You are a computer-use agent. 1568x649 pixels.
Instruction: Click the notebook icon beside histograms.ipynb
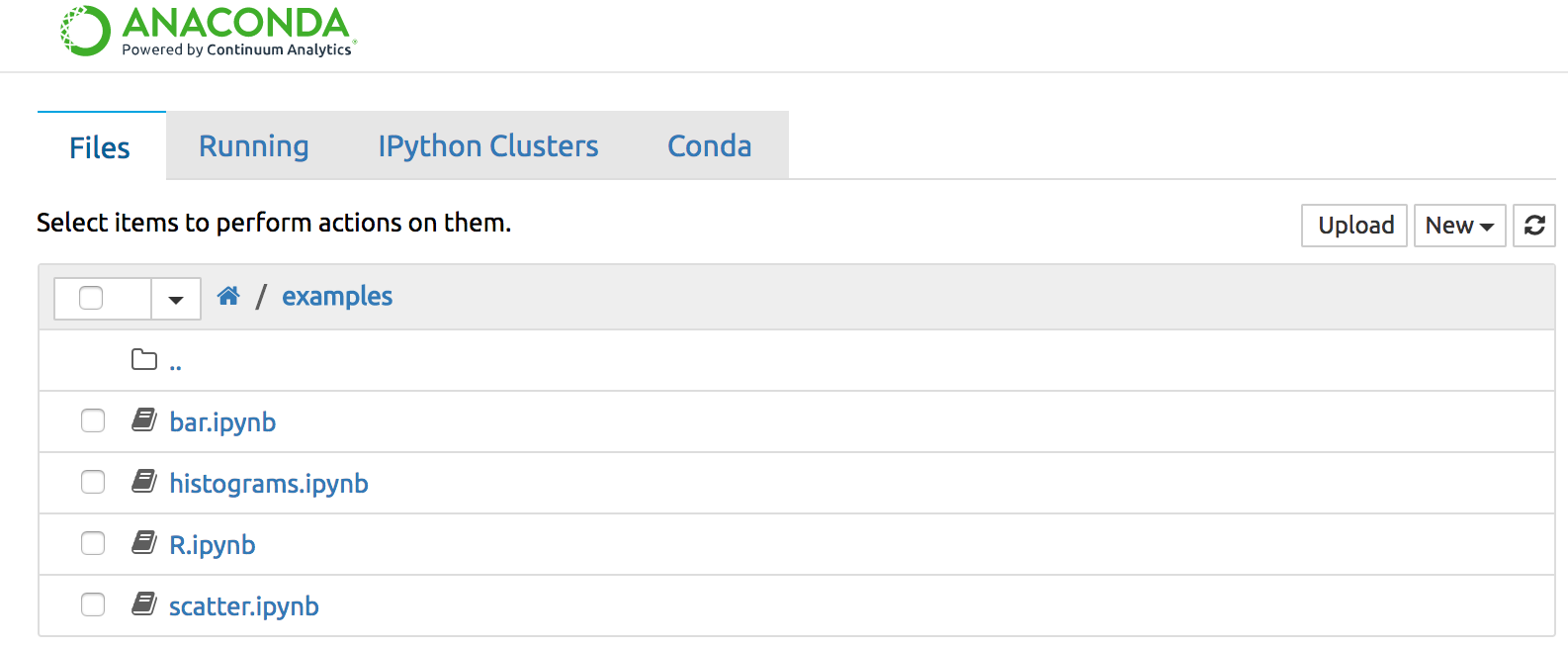coord(144,482)
